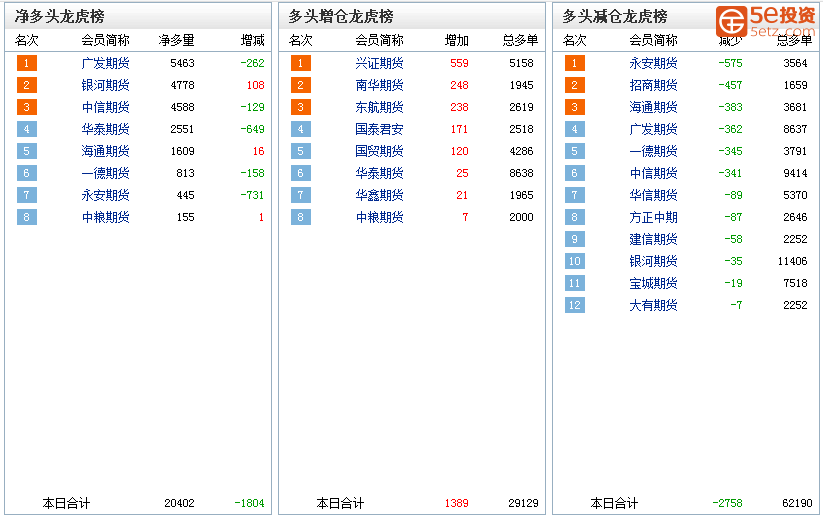Select increase value 559

click(x=459, y=64)
